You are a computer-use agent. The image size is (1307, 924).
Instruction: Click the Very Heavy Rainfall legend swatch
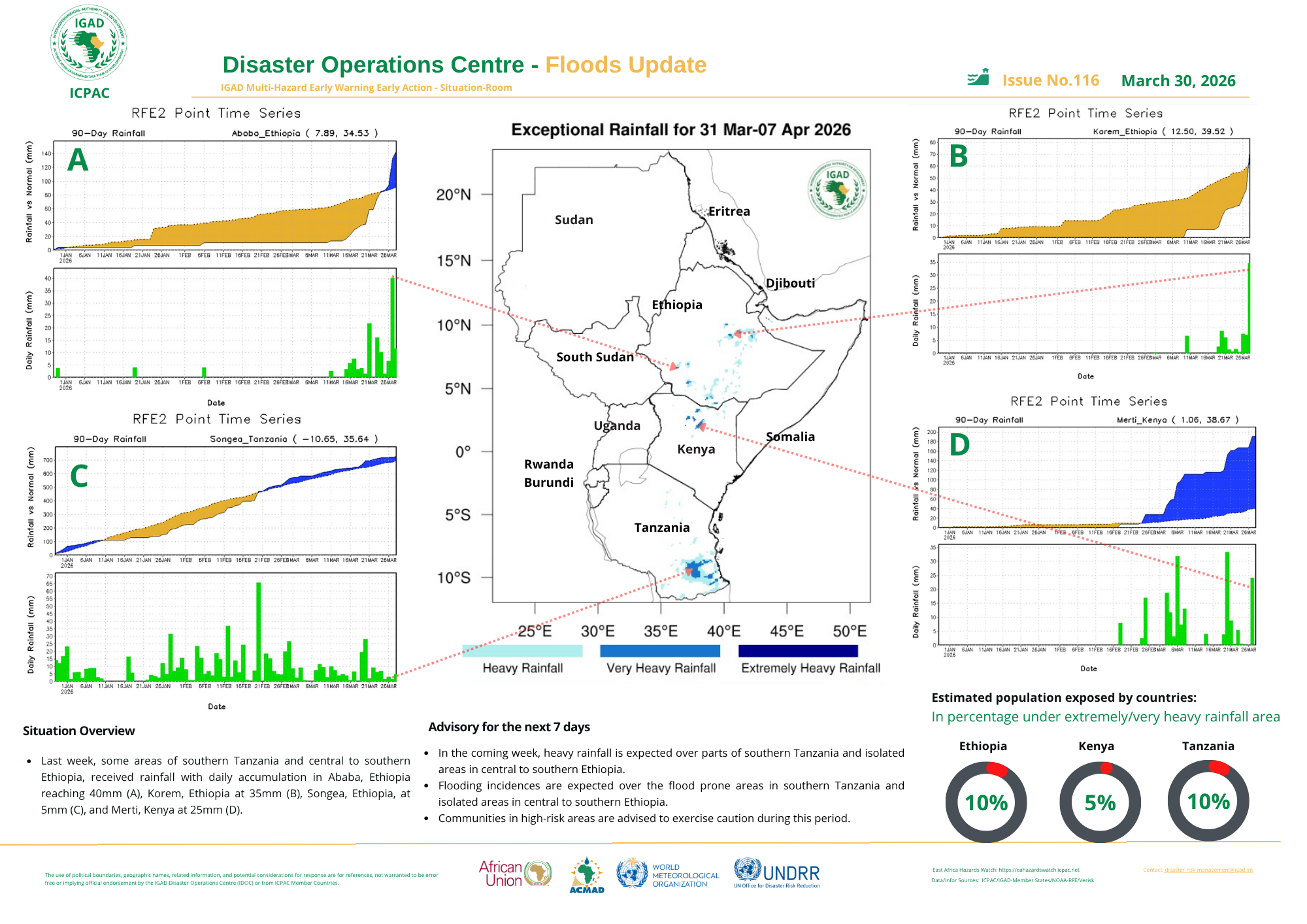click(659, 651)
